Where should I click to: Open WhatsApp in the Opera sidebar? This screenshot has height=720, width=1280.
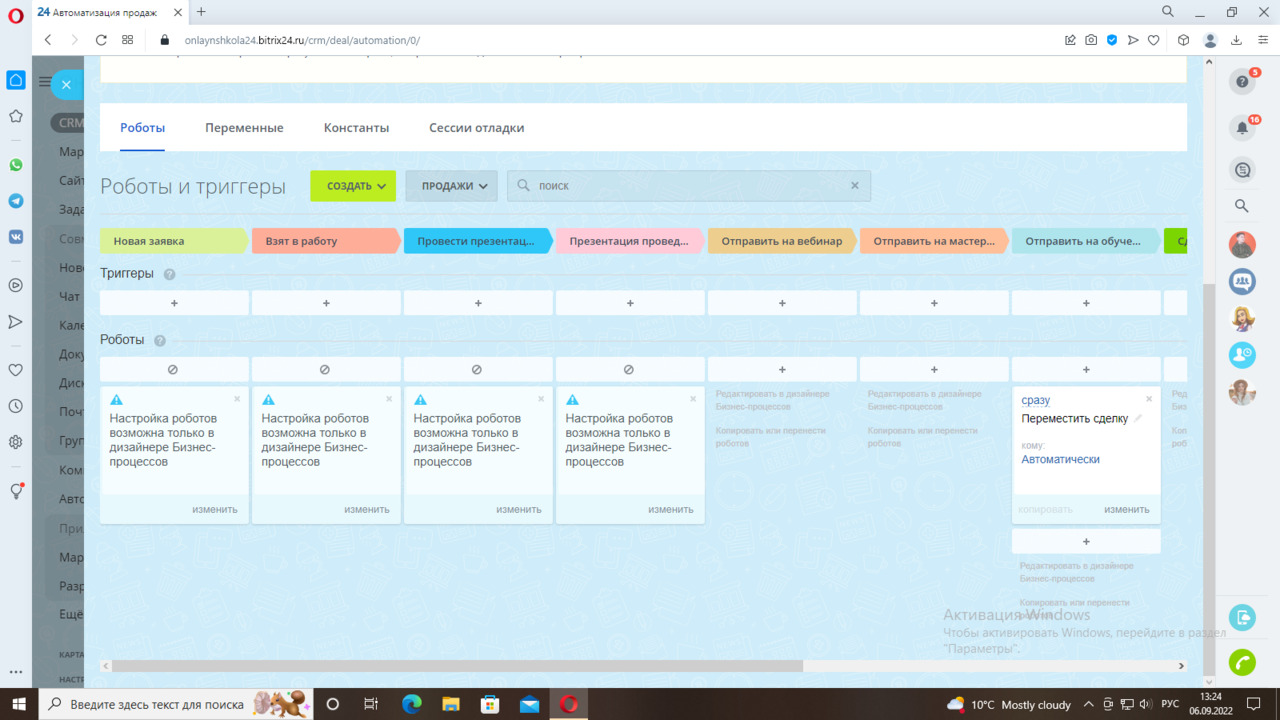click(x=16, y=165)
